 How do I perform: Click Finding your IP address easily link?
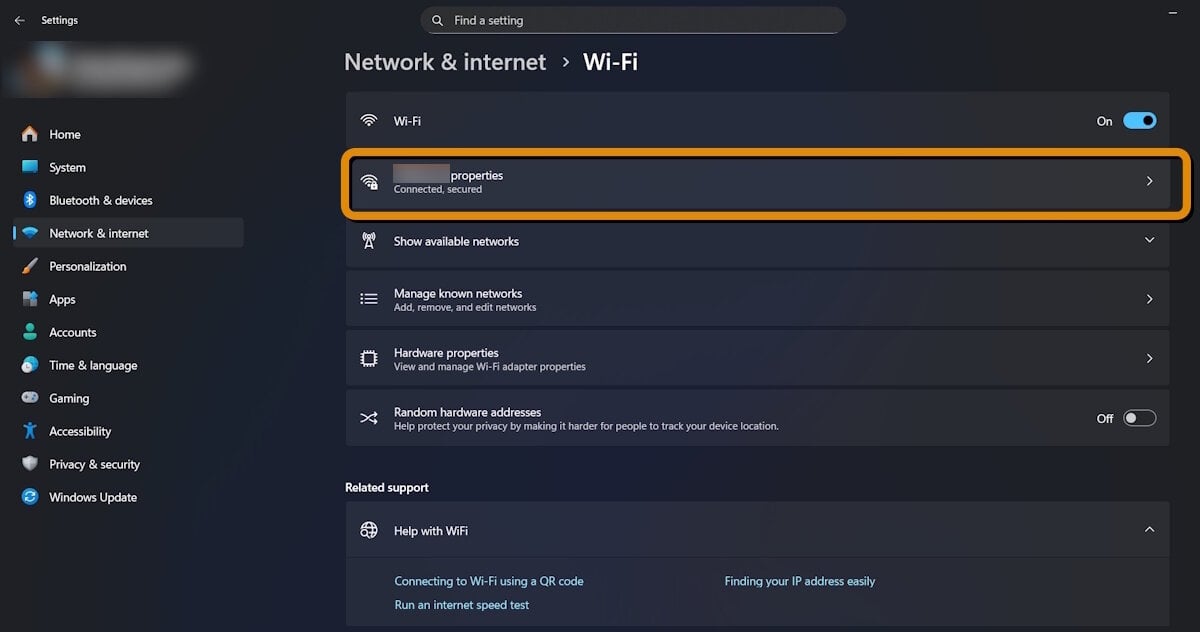pos(799,581)
